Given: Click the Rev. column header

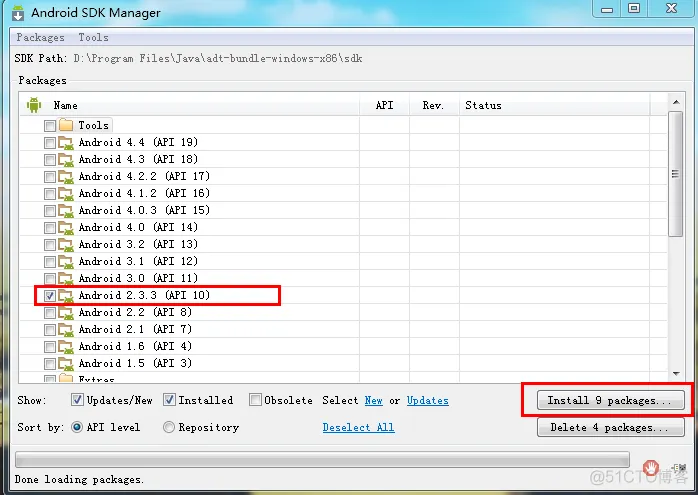Looking at the screenshot, I should click(433, 105).
